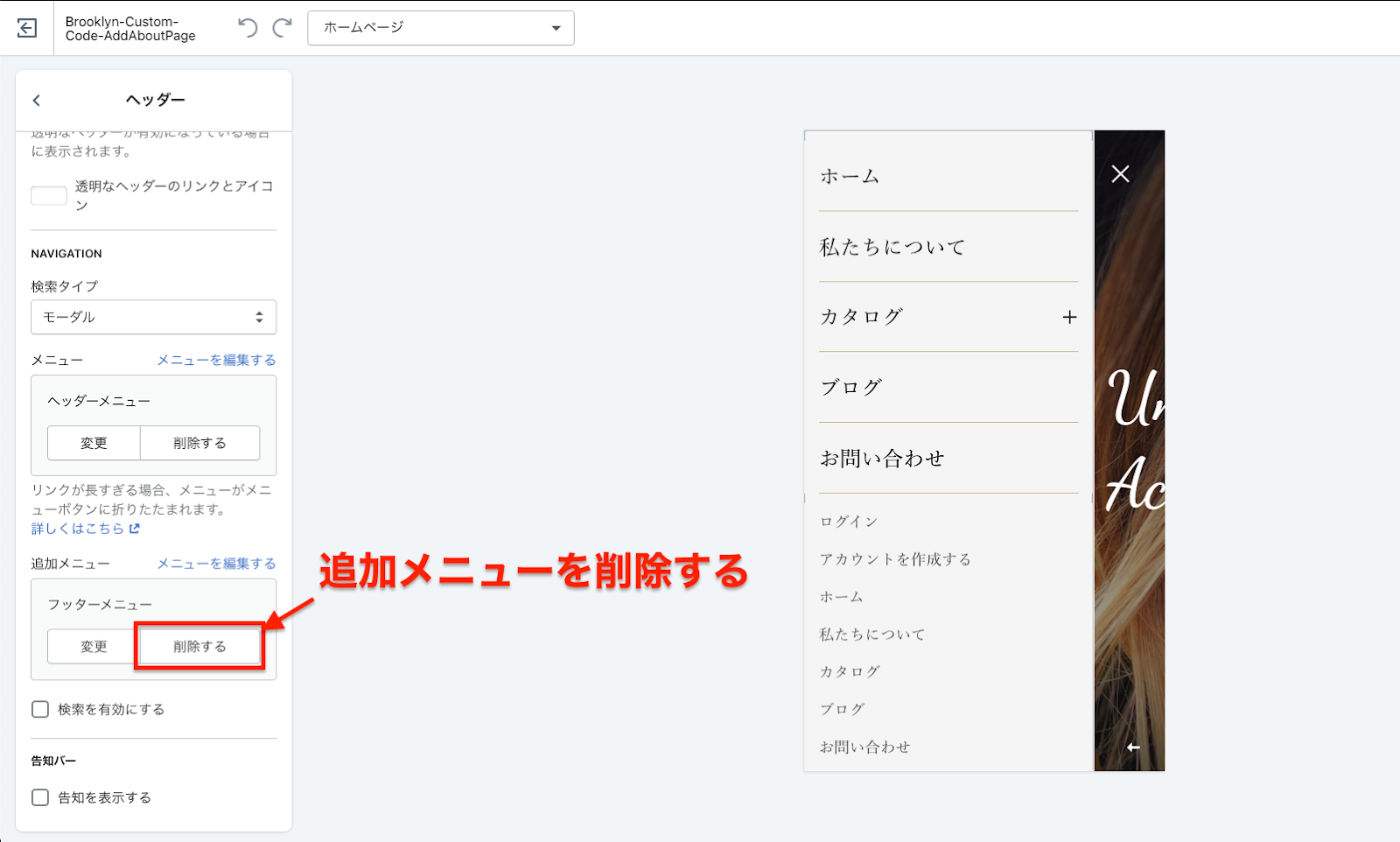Viewport: 1400px width, 842px height.
Task: Open the 詳しくはこちら external link
Action: coord(86,529)
